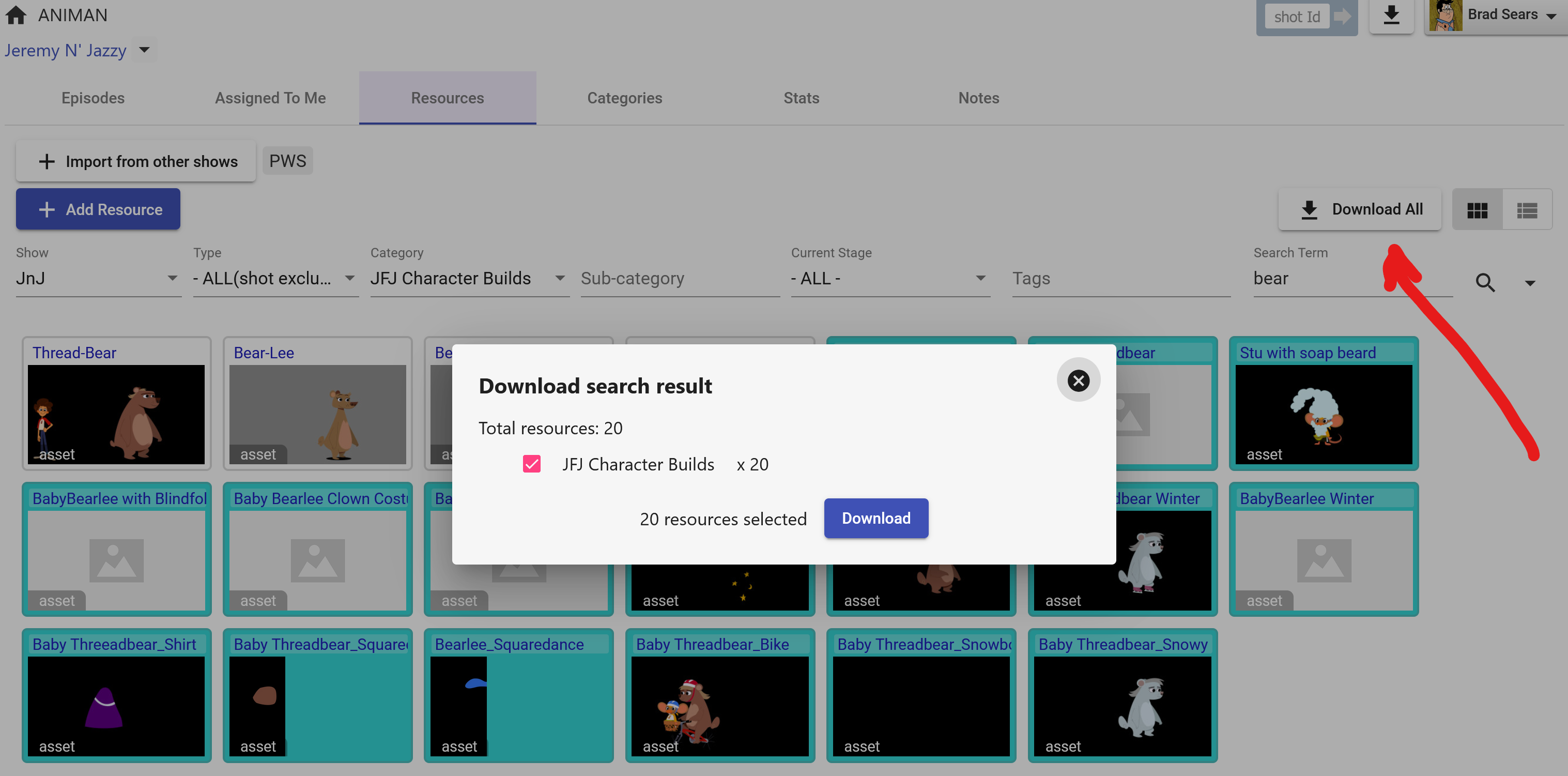Click the search magnifier icon
The height and width of the screenshot is (776, 1568).
coord(1485,282)
